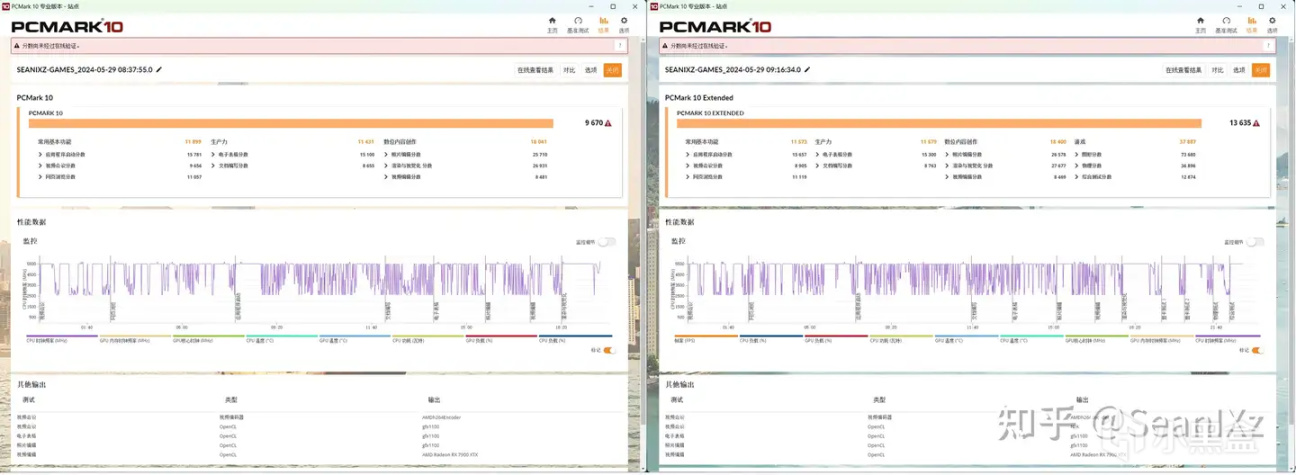Viewport: 1296px width, 475px height.
Task: Open Benchmarks (基准测试) icon in left window
Action: point(578,24)
